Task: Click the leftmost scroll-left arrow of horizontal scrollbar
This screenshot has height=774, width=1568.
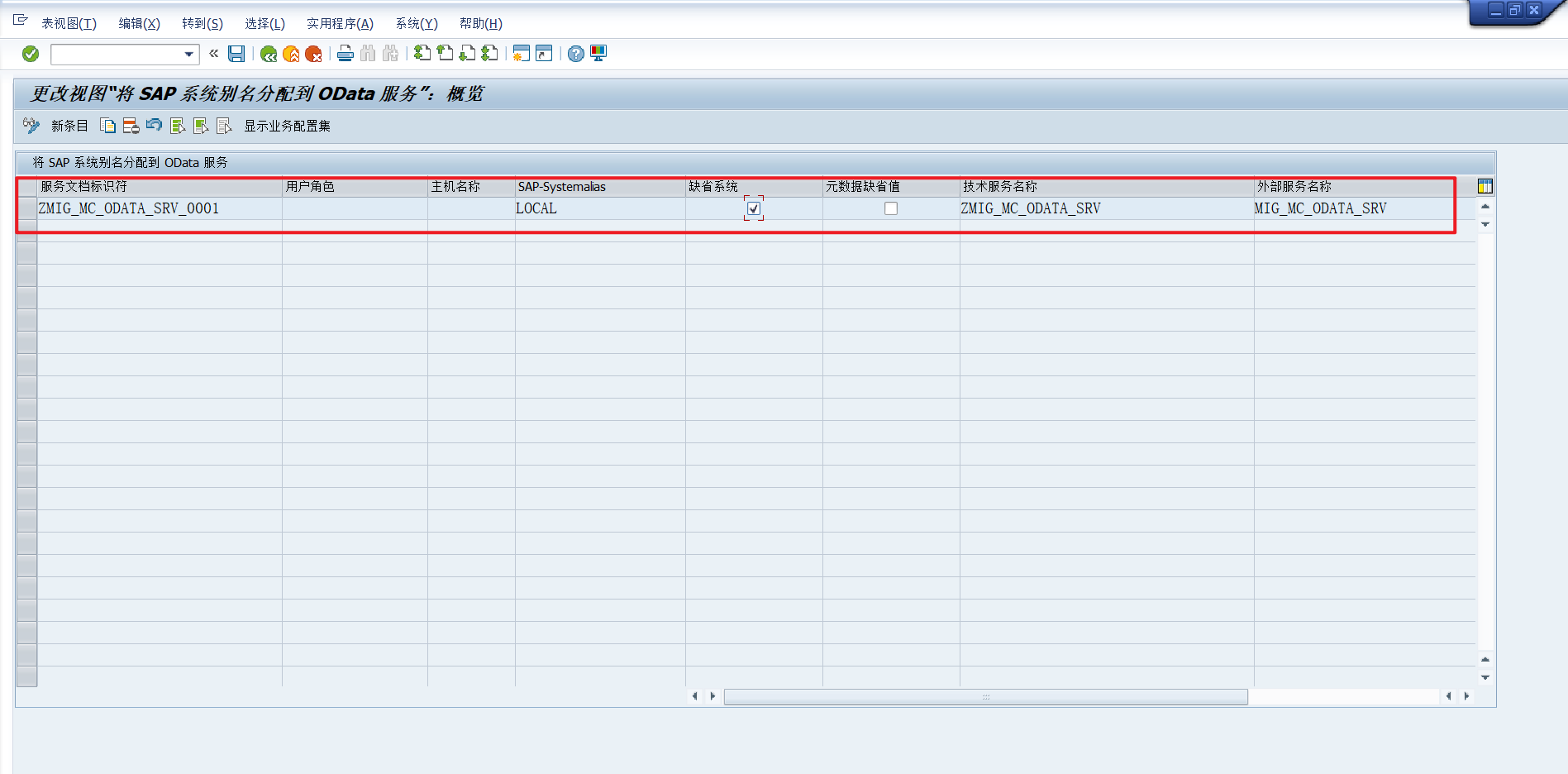Action: (694, 696)
